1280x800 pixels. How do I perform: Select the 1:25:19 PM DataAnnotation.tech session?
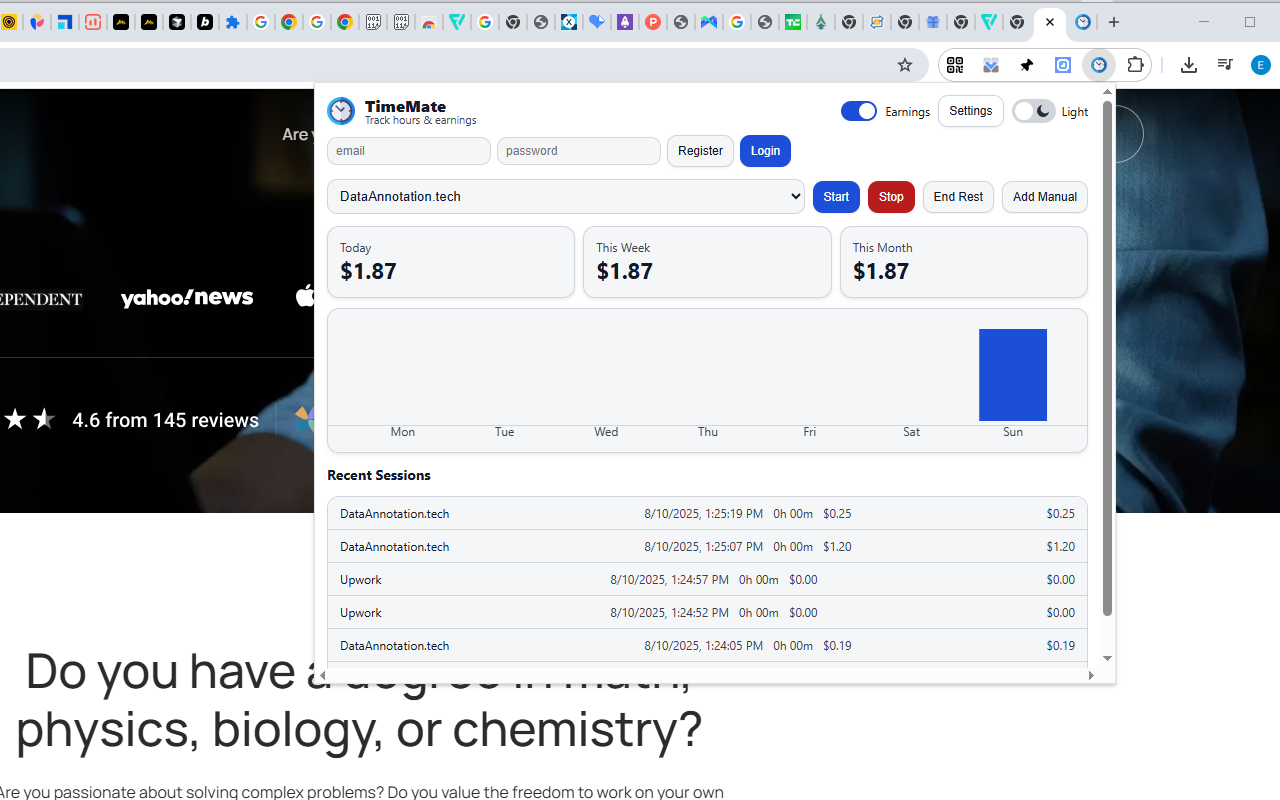[x=707, y=514]
